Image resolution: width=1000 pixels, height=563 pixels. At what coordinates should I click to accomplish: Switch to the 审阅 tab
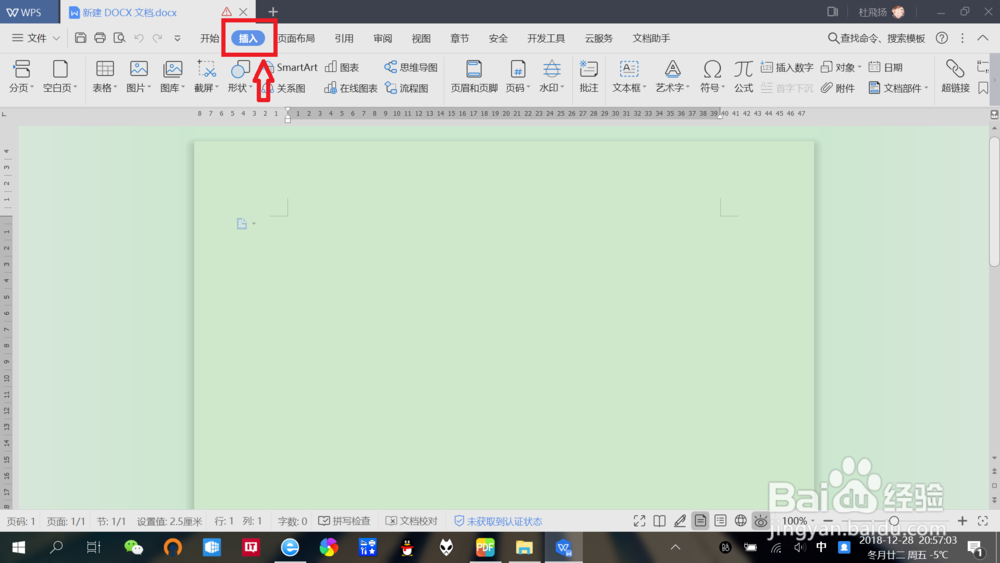pyautogui.click(x=383, y=38)
